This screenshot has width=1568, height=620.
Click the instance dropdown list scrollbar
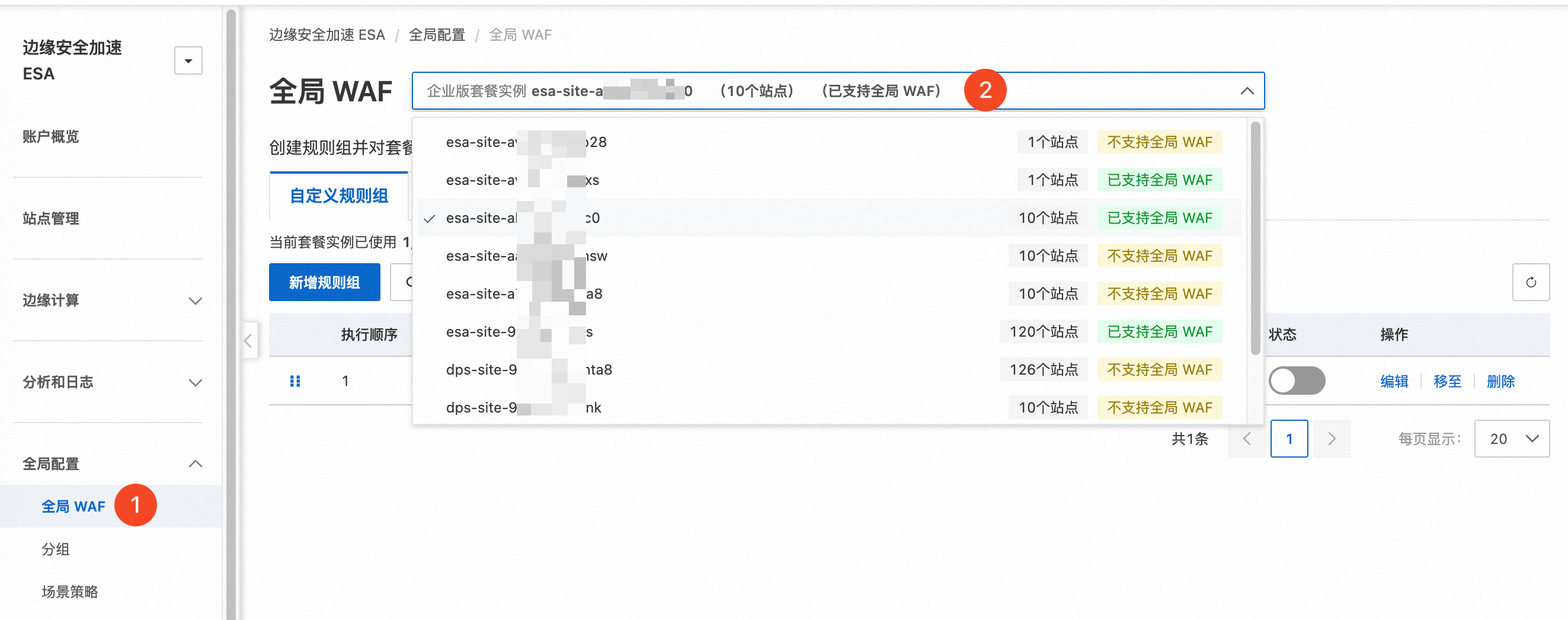point(1255,238)
